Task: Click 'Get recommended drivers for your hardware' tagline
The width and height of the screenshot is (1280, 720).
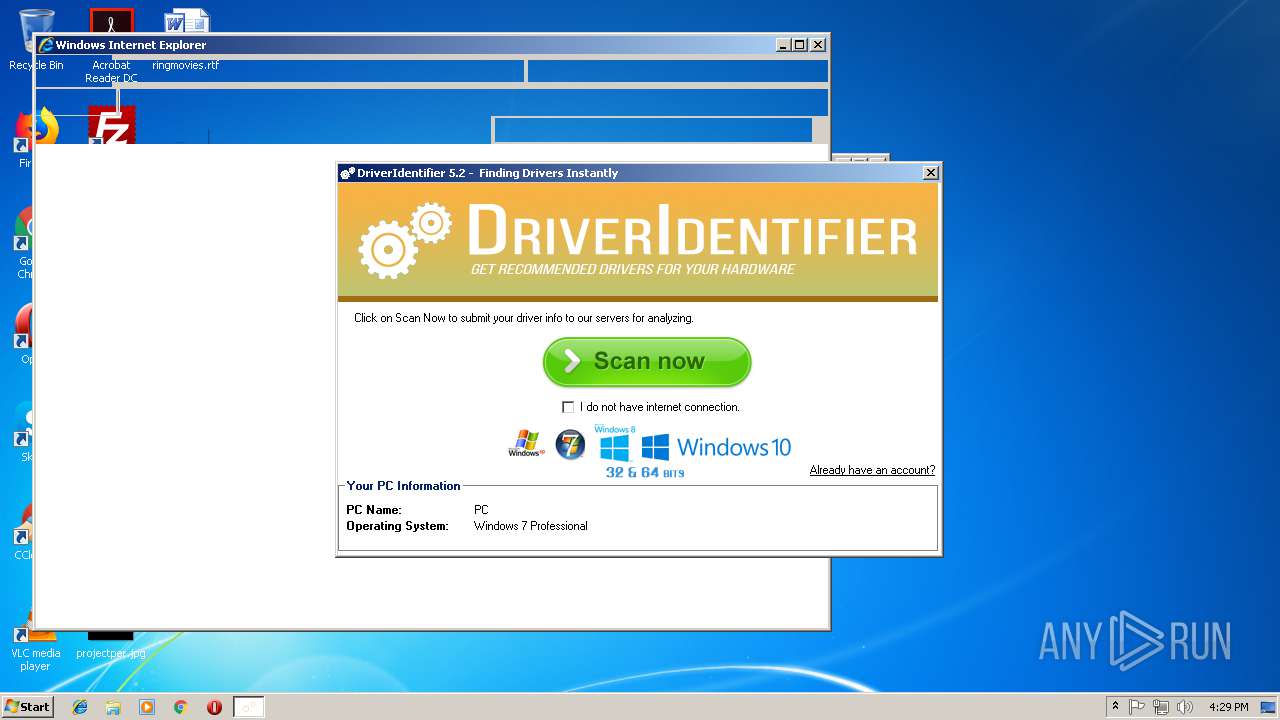Action: 633,269
